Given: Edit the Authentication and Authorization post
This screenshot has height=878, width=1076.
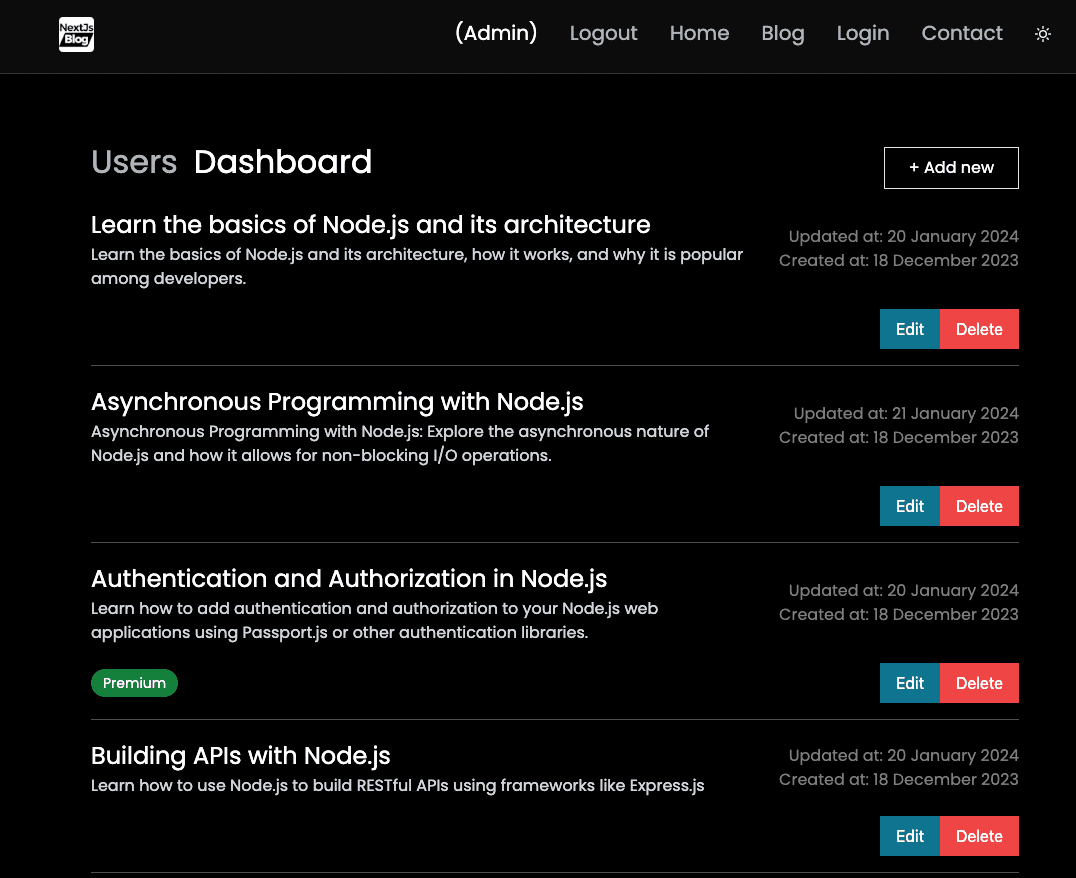Looking at the screenshot, I should (909, 683).
